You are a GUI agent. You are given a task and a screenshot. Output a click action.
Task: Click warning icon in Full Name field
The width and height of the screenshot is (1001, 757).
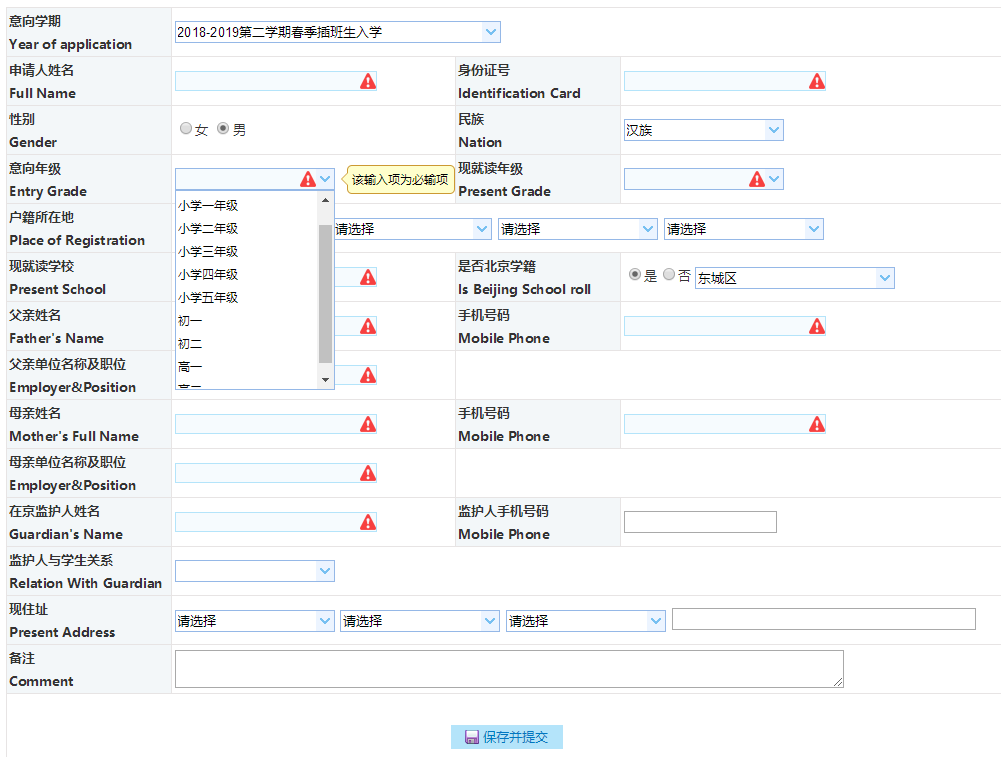click(x=368, y=81)
